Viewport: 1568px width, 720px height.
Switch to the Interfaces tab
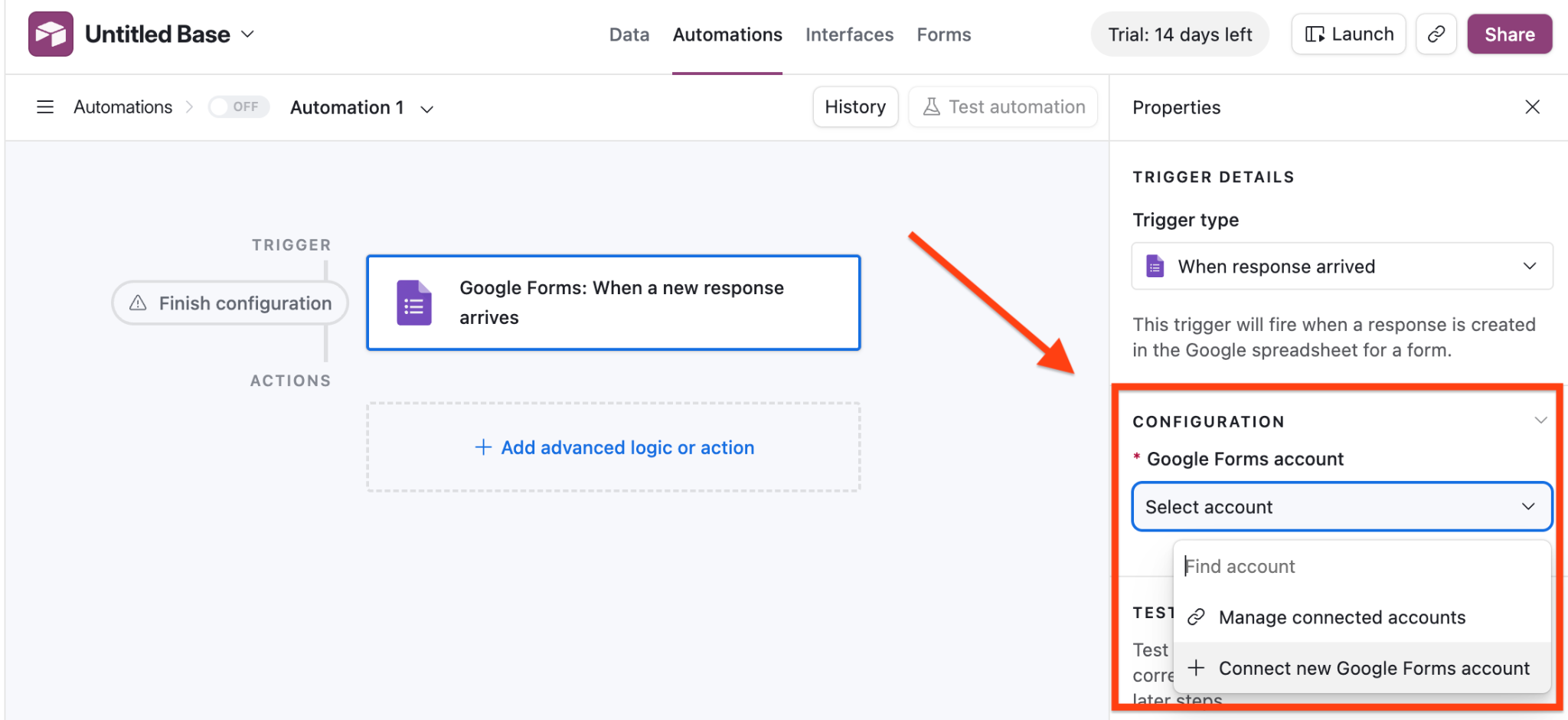[x=849, y=34]
